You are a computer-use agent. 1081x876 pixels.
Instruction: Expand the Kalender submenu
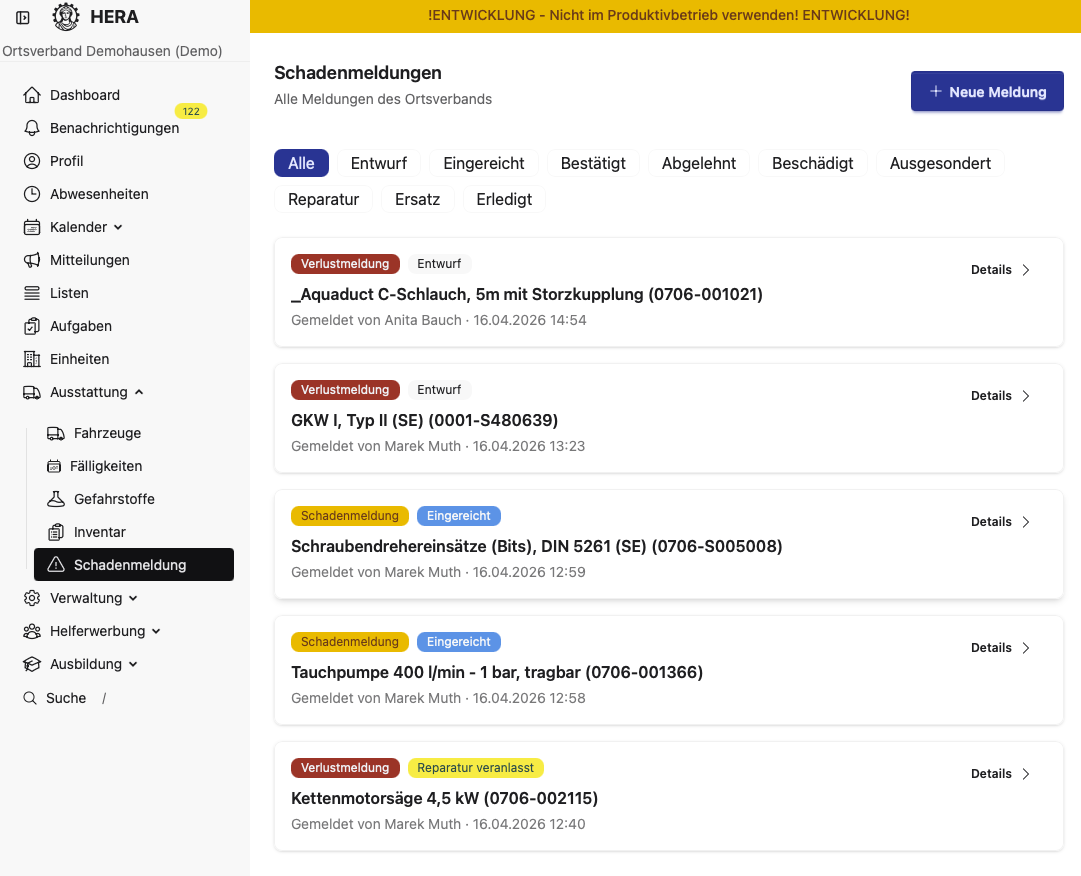click(118, 227)
